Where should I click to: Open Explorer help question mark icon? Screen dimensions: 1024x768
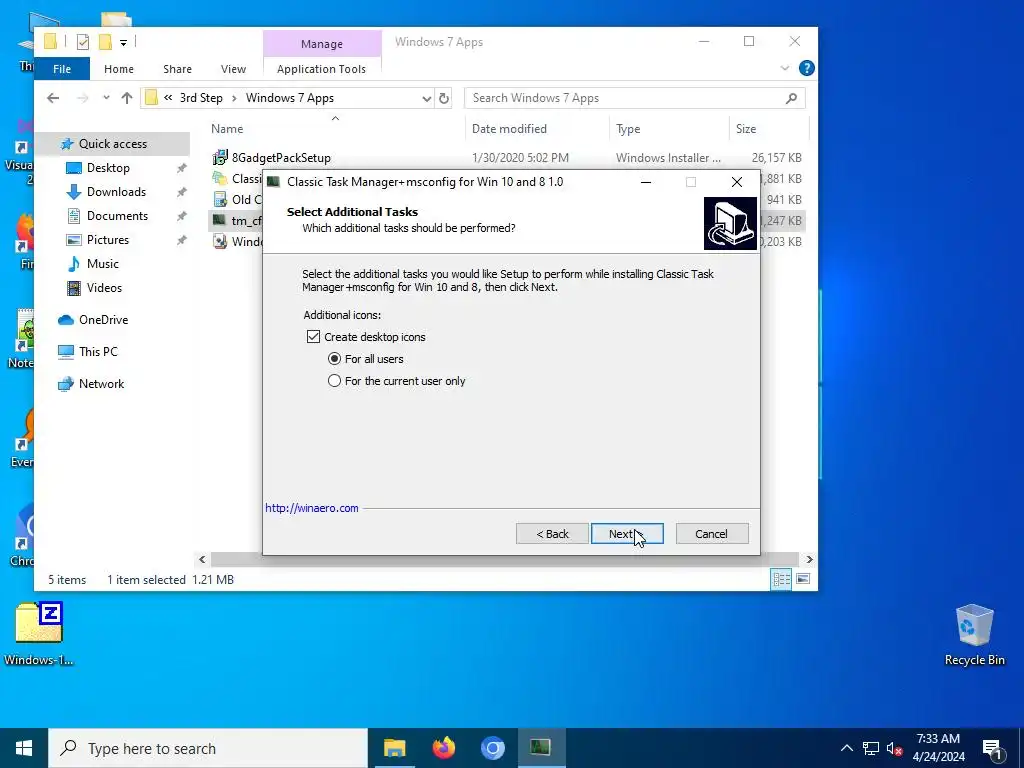(807, 68)
